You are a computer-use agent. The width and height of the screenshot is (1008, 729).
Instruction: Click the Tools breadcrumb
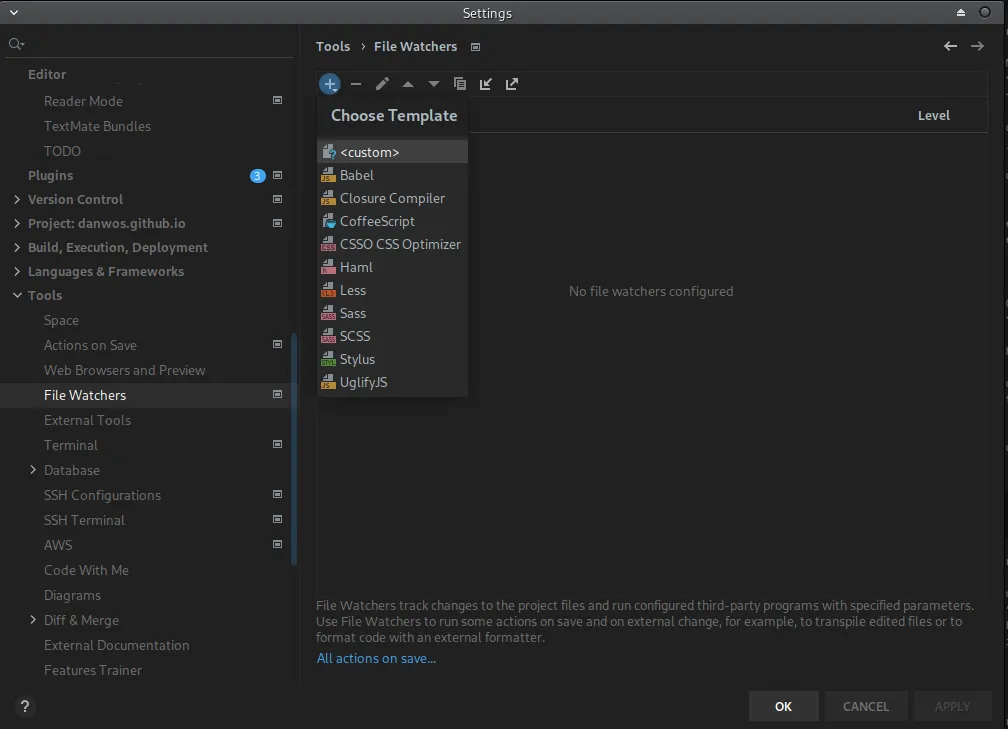pos(333,46)
